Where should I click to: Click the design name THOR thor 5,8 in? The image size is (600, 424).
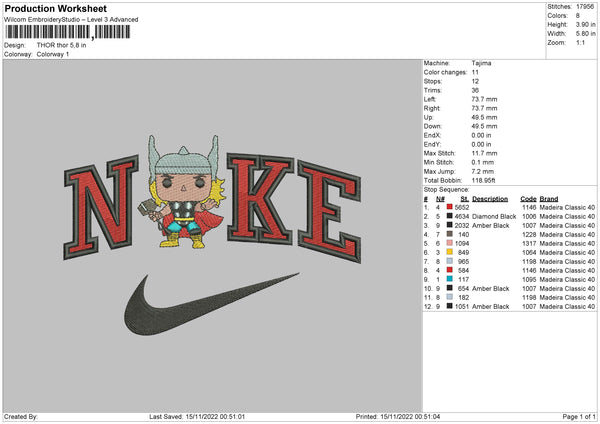tap(61, 45)
